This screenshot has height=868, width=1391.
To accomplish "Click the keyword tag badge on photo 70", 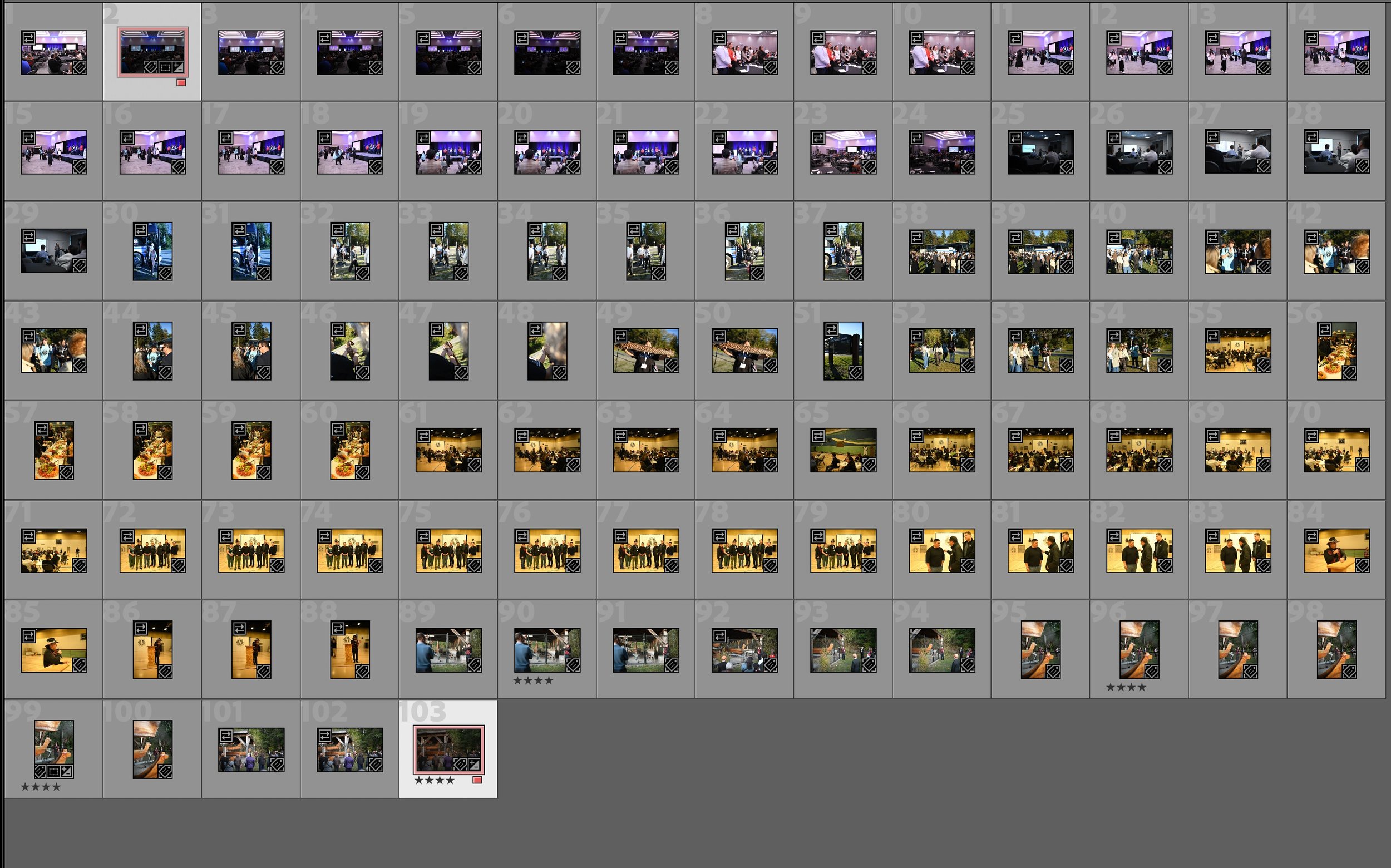I will pos(1362,465).
